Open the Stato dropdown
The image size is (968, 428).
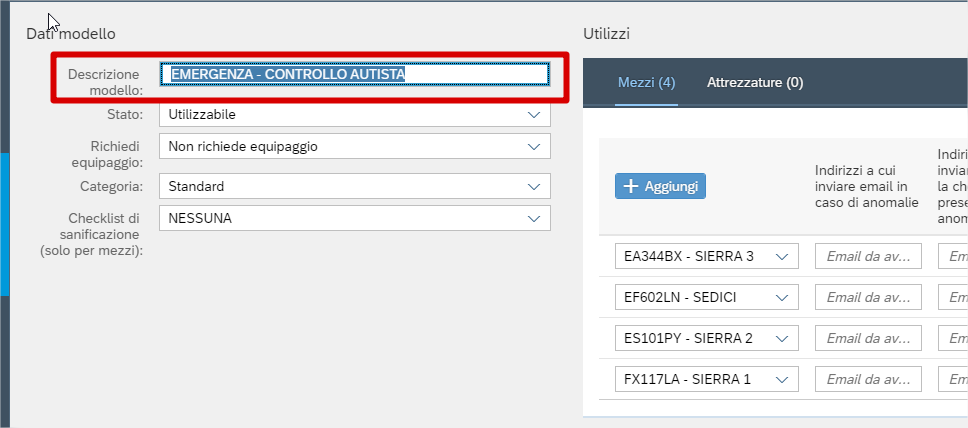tap(354, 115)
